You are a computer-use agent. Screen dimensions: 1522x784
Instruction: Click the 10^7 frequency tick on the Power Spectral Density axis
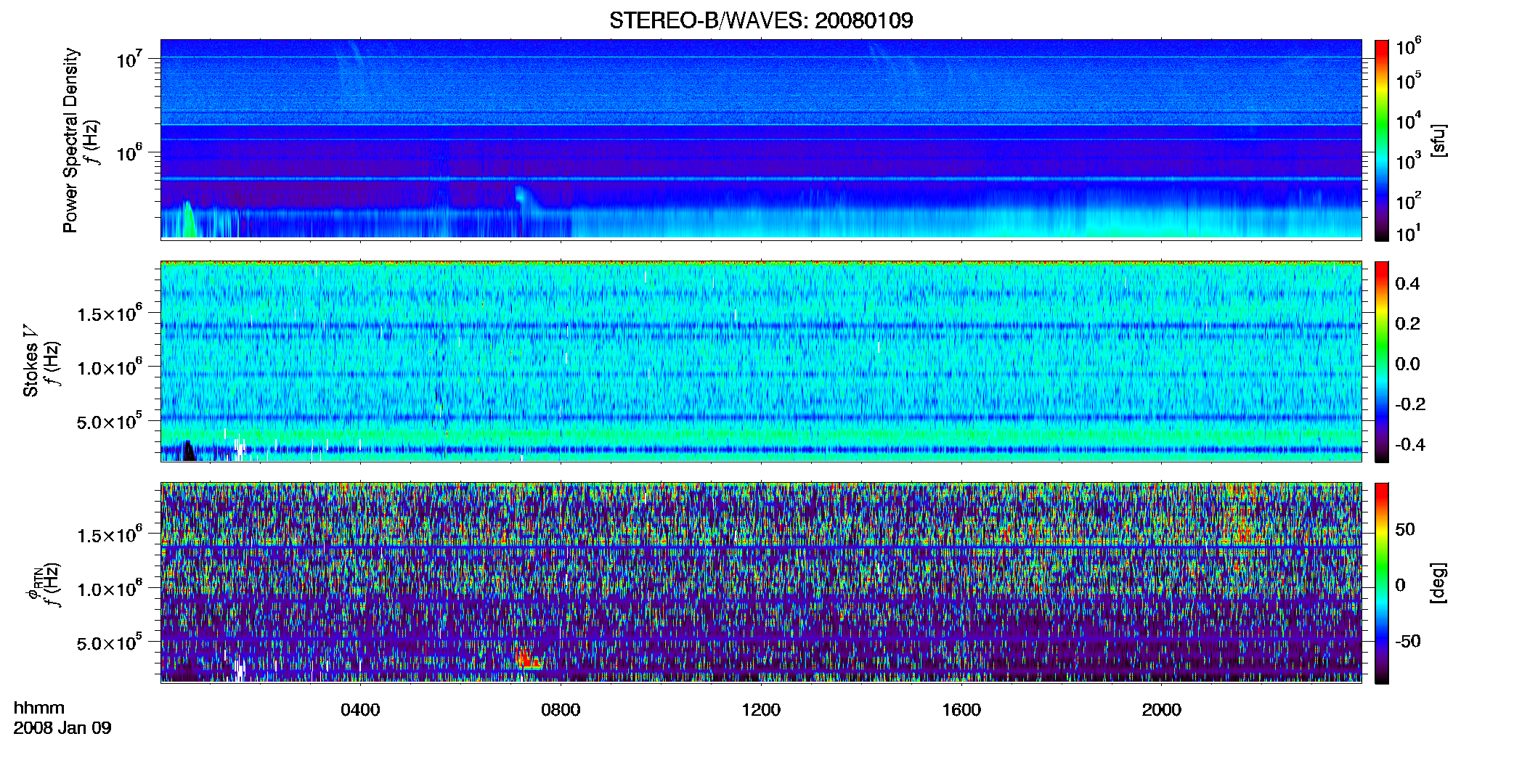pos(129,58)
